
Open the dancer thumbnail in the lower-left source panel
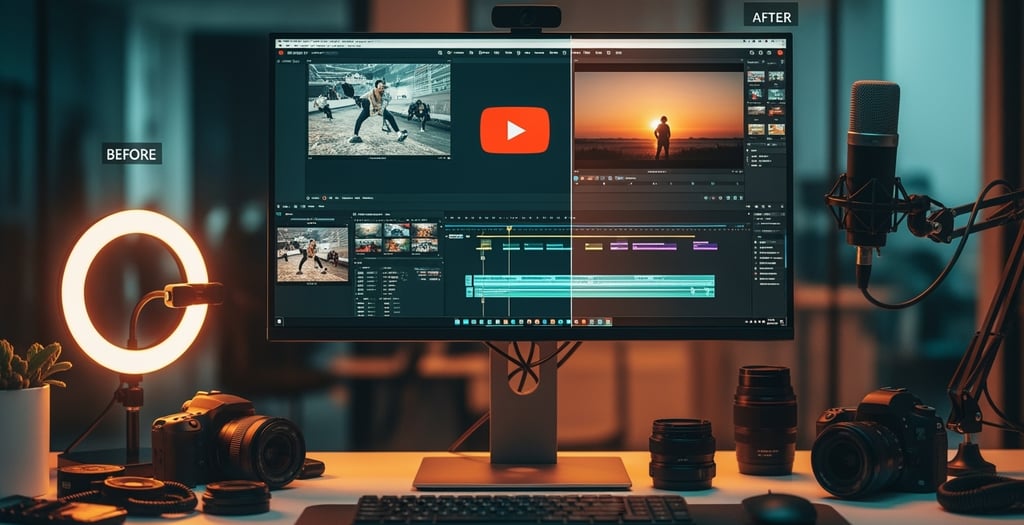pos(312,255)
